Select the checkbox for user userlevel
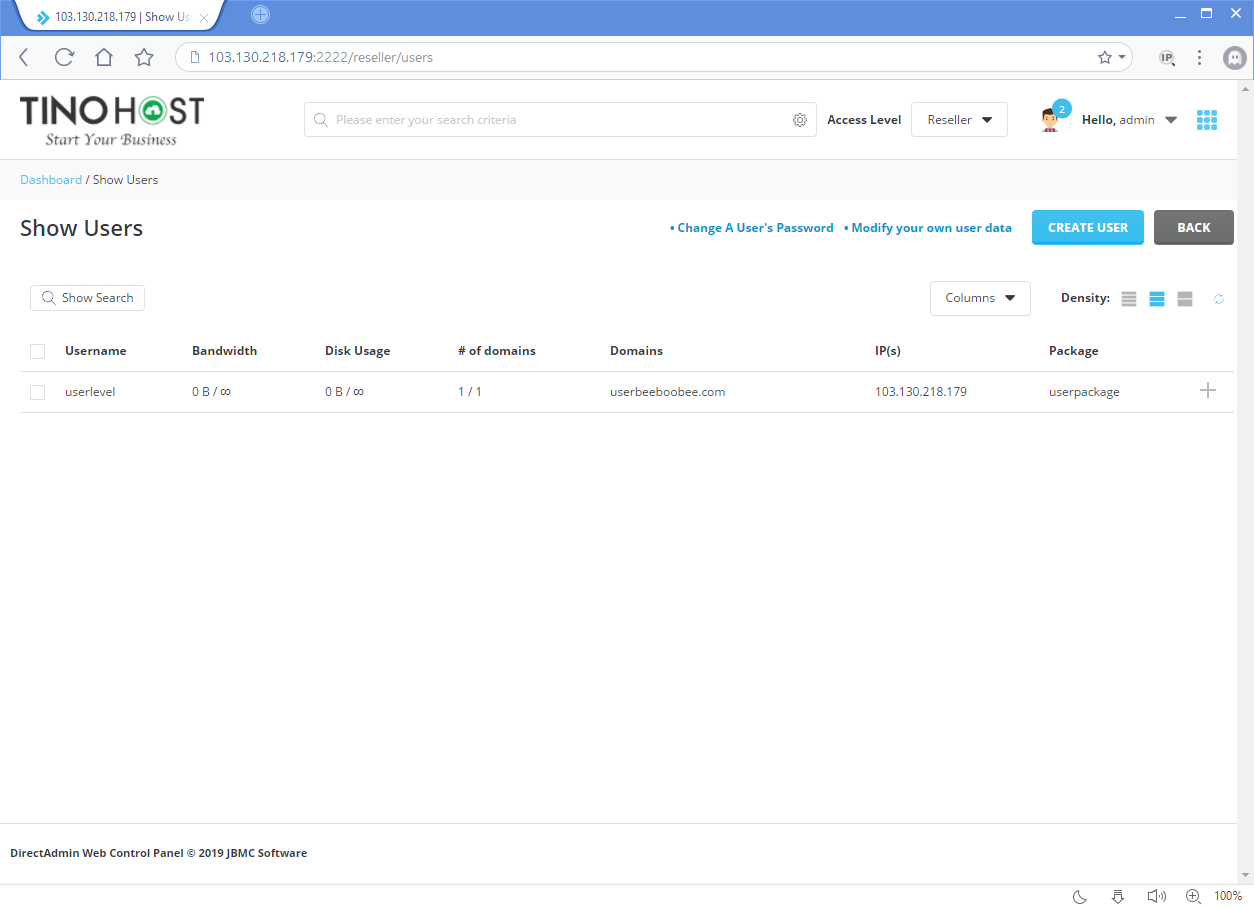The height and width of the screenshot is (908, 1254). [x=37, y=391]
